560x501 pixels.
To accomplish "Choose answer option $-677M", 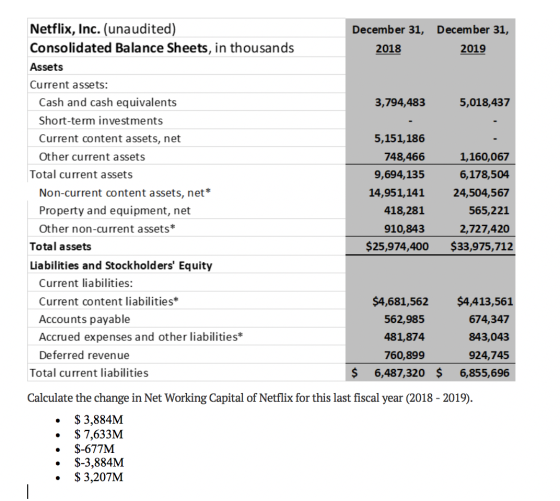I will click(x=94, y=449).
